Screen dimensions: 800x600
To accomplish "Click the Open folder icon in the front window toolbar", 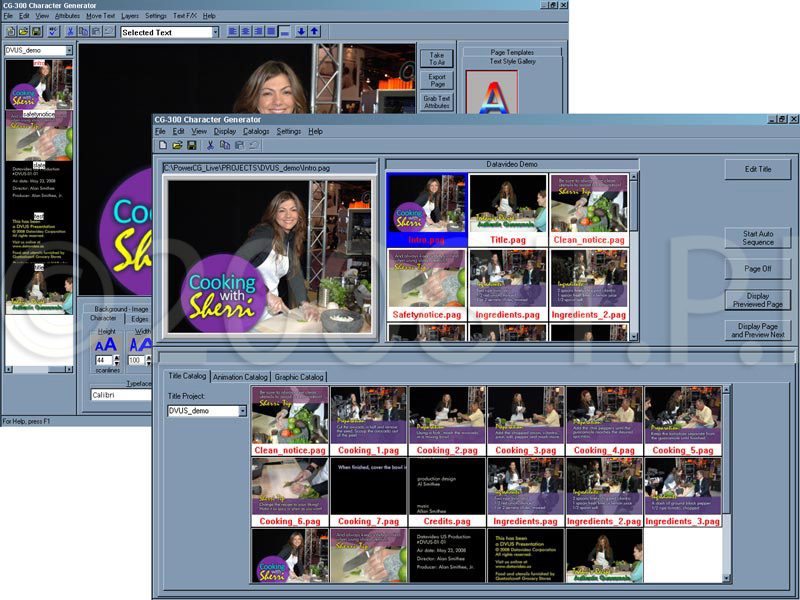I will (x=177, y=145).
